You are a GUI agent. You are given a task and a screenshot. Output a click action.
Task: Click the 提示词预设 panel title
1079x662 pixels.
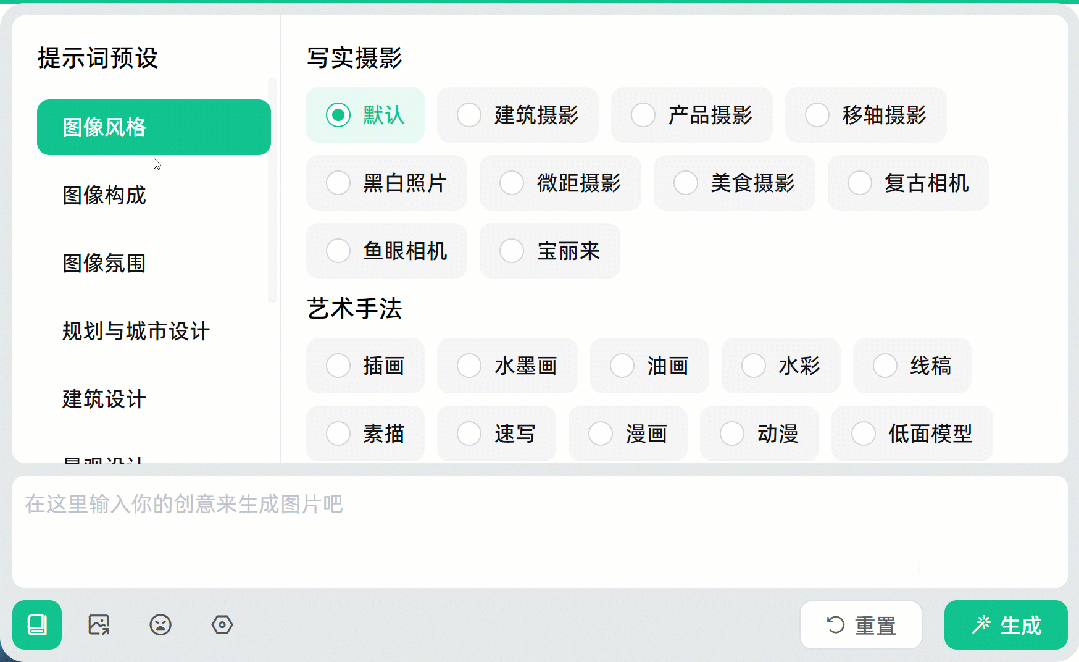click(x=98, y=58)
